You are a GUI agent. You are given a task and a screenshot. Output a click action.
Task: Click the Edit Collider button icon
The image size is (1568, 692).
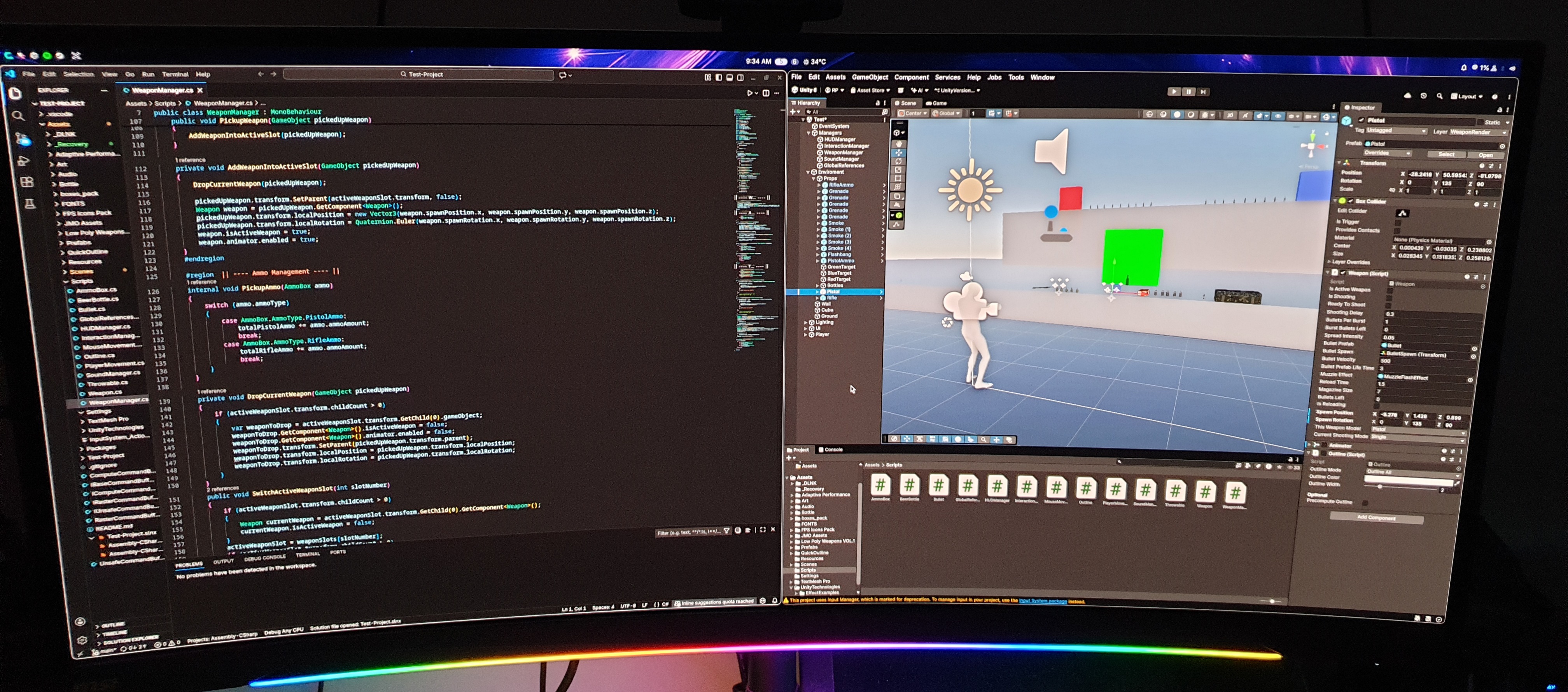click(x=1402, y=213)
